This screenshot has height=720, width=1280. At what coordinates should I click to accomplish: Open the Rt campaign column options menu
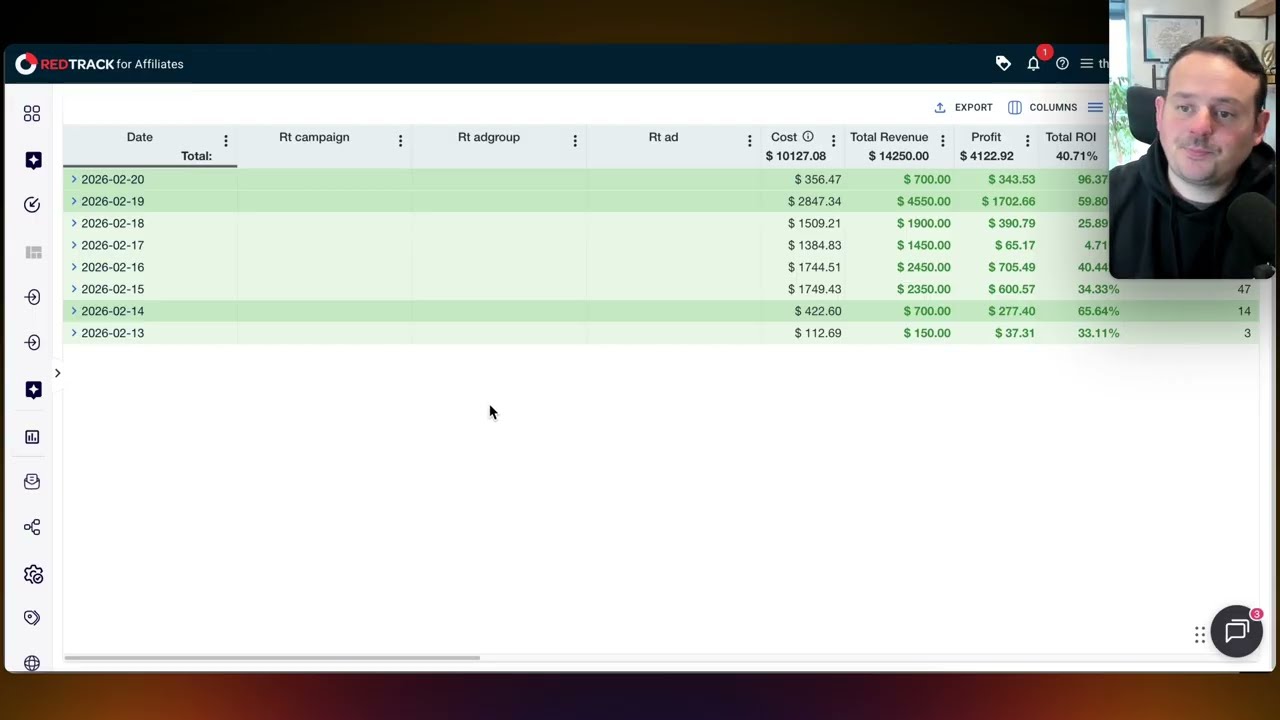click(400, 141)
